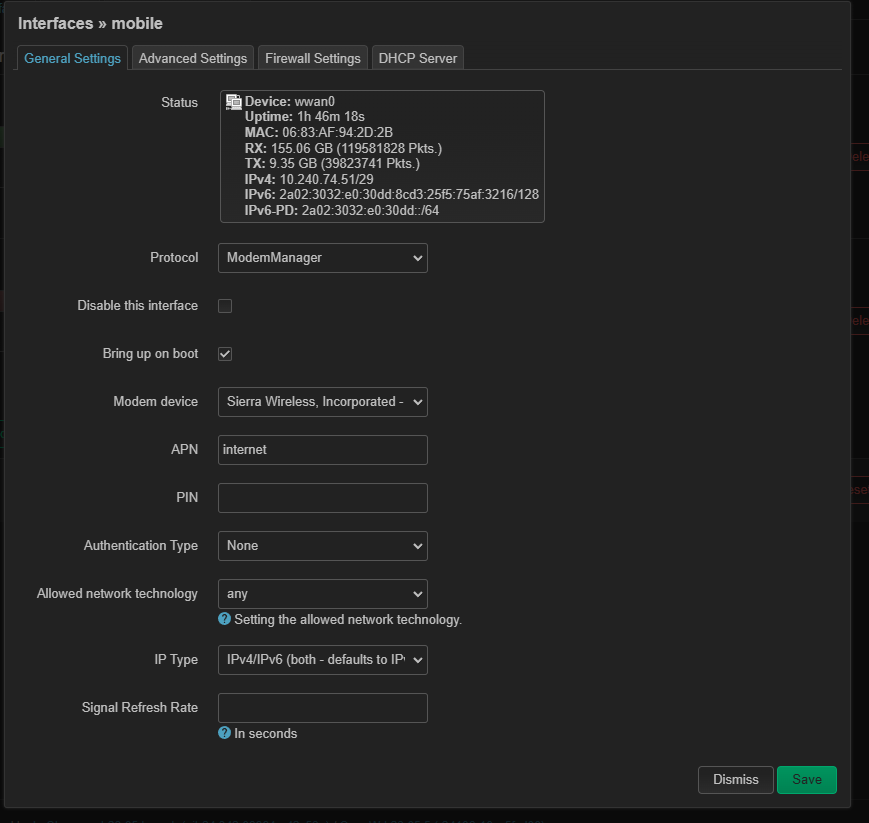Click the help icon for network technology setting
Screen dimensions: 869x823
pyautogui.click(x=224, y=618)
